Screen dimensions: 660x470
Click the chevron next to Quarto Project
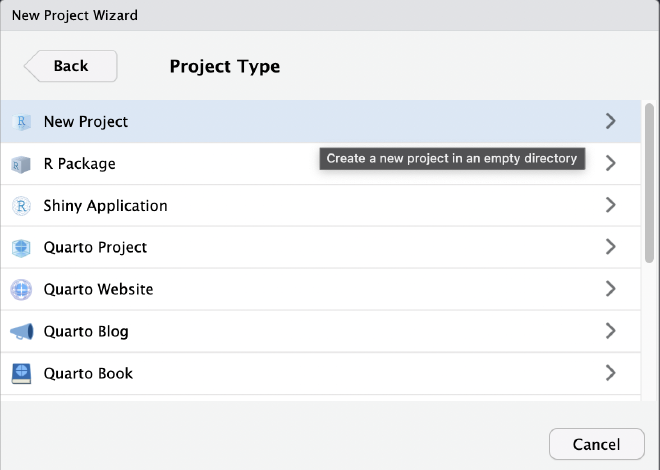pos(611,248)
